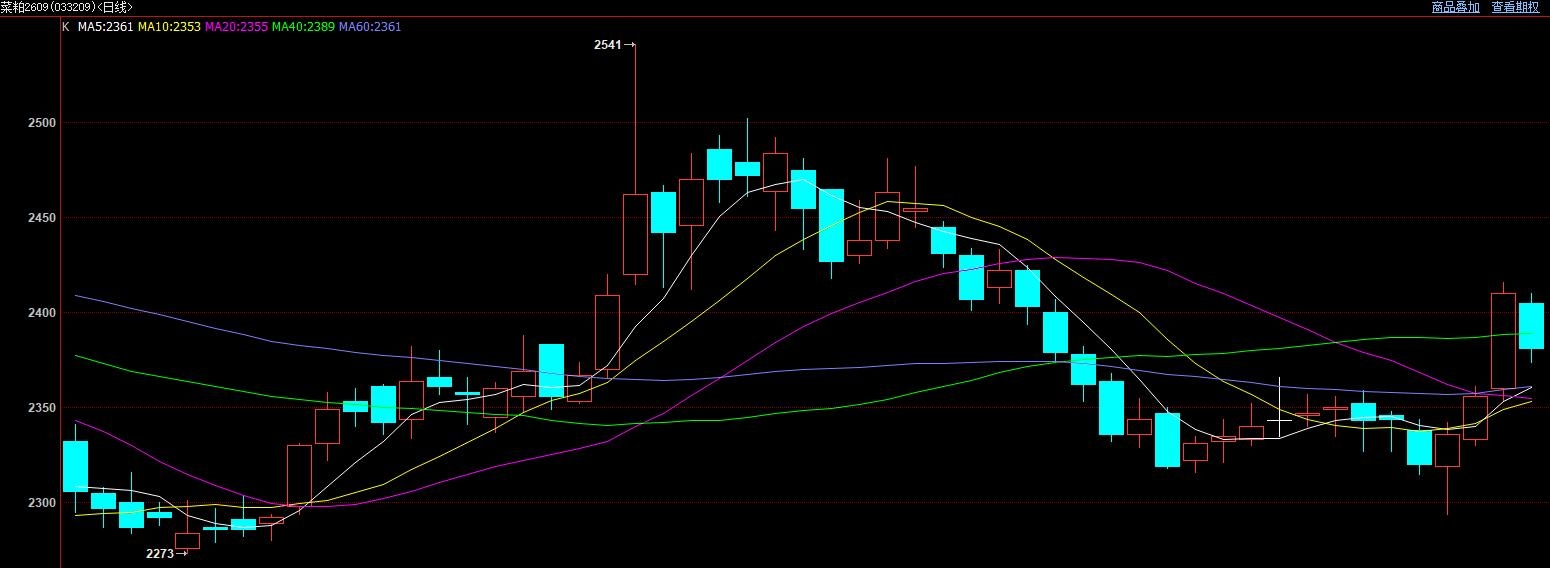This screenshot has width=1550, height=568.
Task: Select the MA5:2361 indicator label
Action: pyautogui.click(x=105, y=27)
